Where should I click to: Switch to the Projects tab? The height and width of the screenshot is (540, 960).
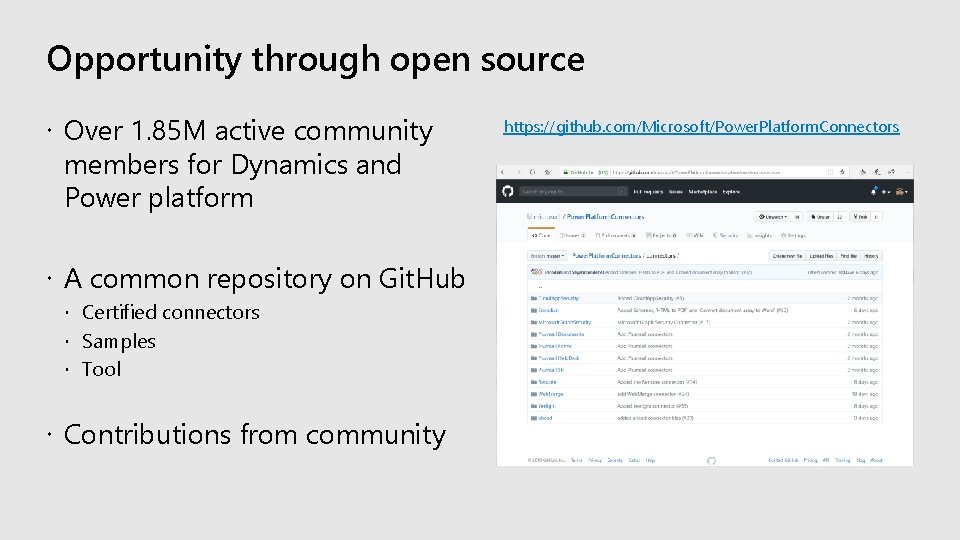[x=661, y=235]
